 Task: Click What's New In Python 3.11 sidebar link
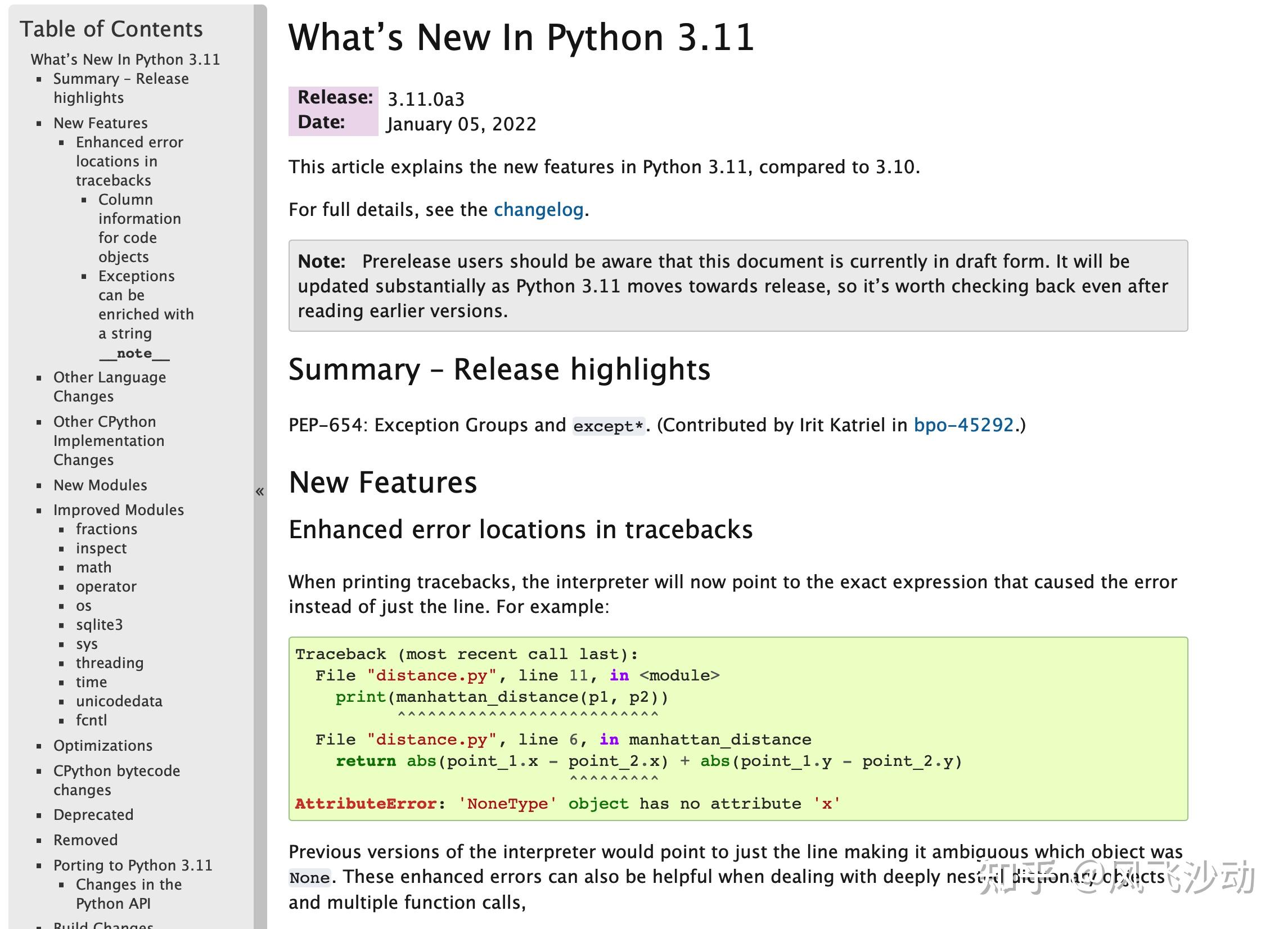point(125,60)
